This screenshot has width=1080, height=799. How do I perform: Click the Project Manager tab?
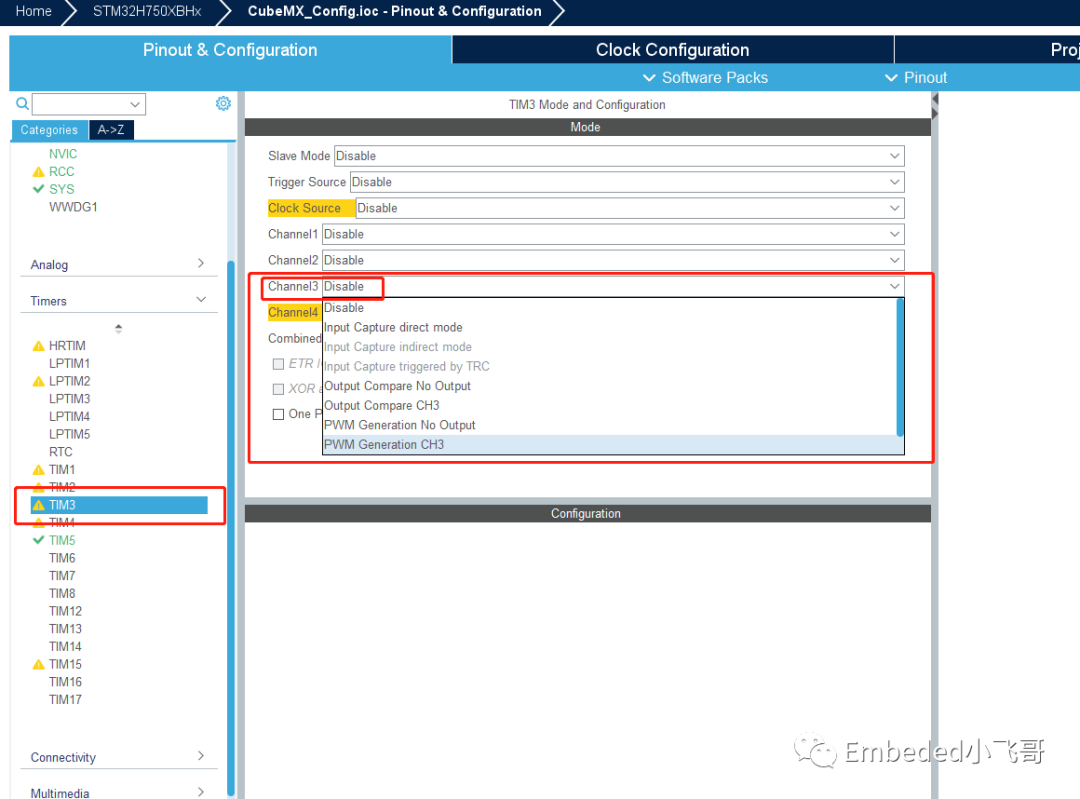pos(988,50)
